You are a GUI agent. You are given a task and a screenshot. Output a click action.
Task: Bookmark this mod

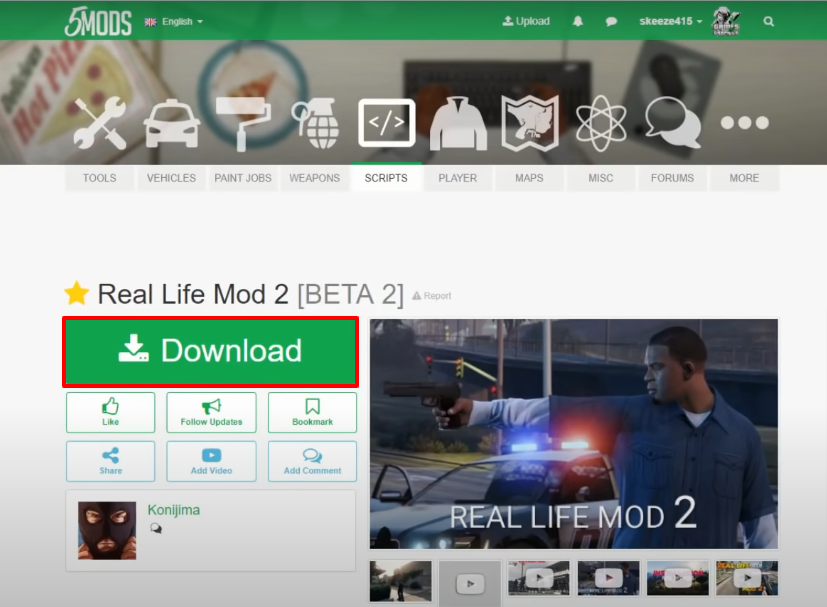(x=313, y=412)
